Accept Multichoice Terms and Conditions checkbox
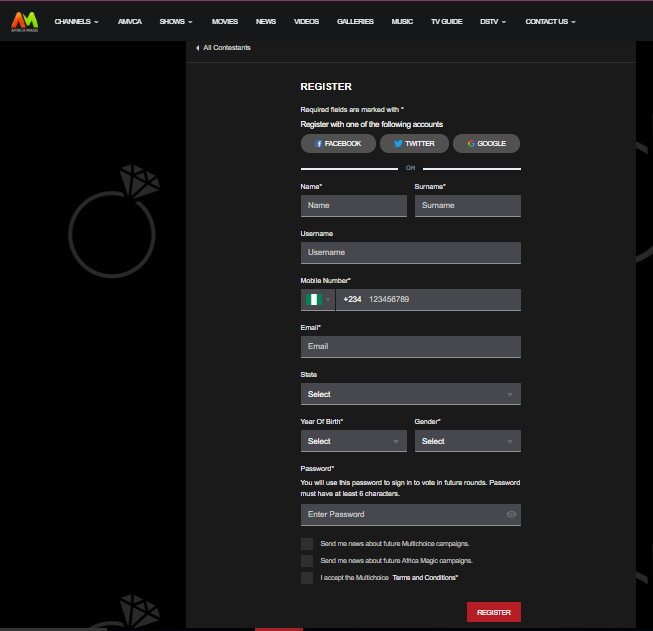 307,578
